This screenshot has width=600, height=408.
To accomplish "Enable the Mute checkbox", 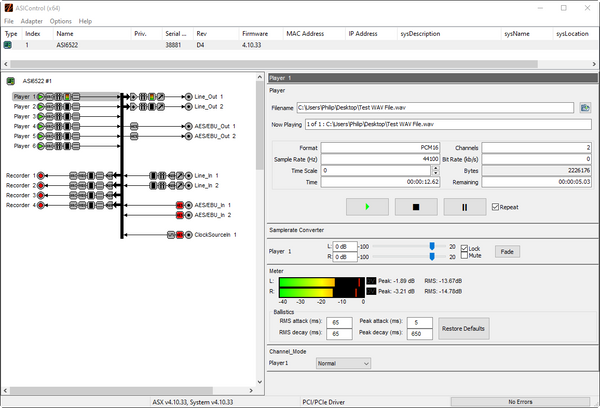I will pos(464,256).
